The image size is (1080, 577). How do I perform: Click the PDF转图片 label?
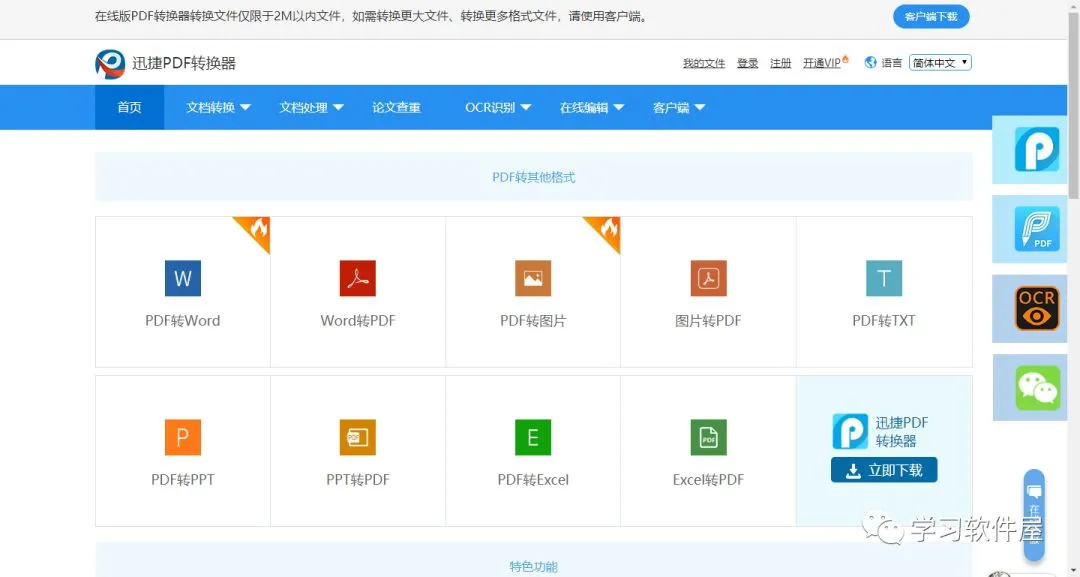533,321
